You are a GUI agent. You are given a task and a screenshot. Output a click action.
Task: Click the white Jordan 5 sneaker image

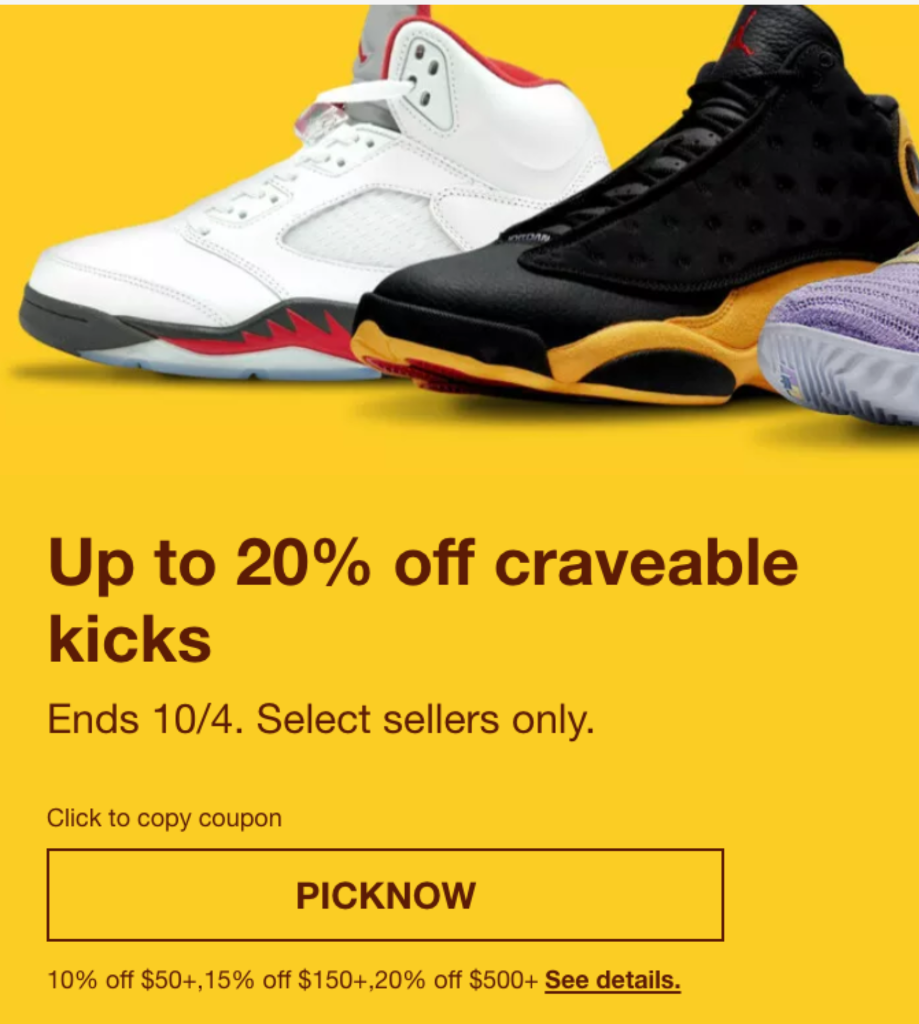pos(314,196)
